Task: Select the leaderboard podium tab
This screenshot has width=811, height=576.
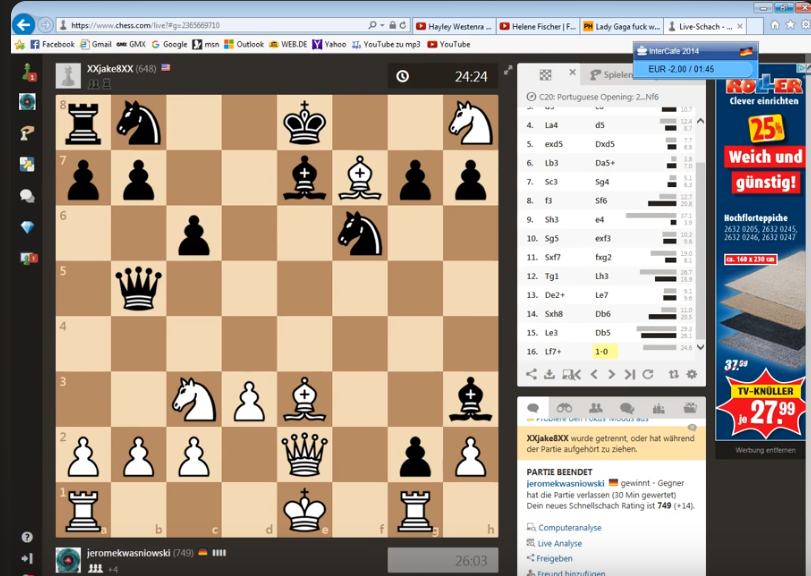Action: click(x=658, y=408)
